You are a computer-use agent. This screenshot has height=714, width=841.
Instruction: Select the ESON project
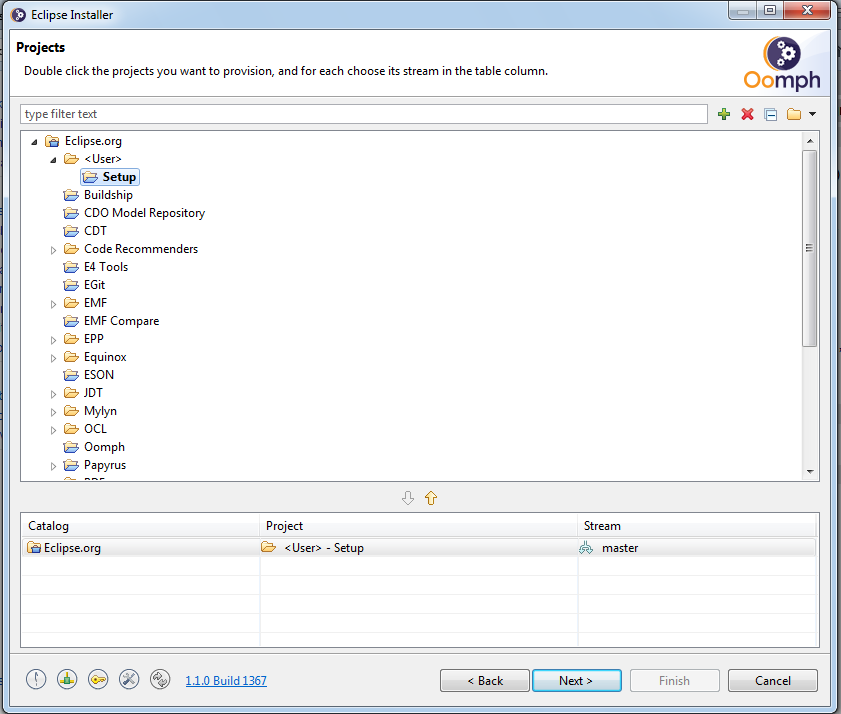pyautogui.click(x=99, y=375)
